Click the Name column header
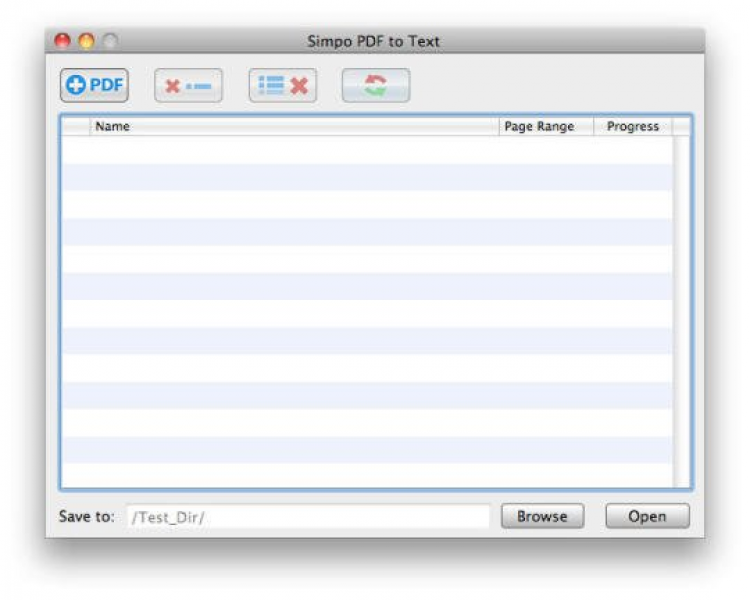Viewport: 750px width, 600px height. 294,126
